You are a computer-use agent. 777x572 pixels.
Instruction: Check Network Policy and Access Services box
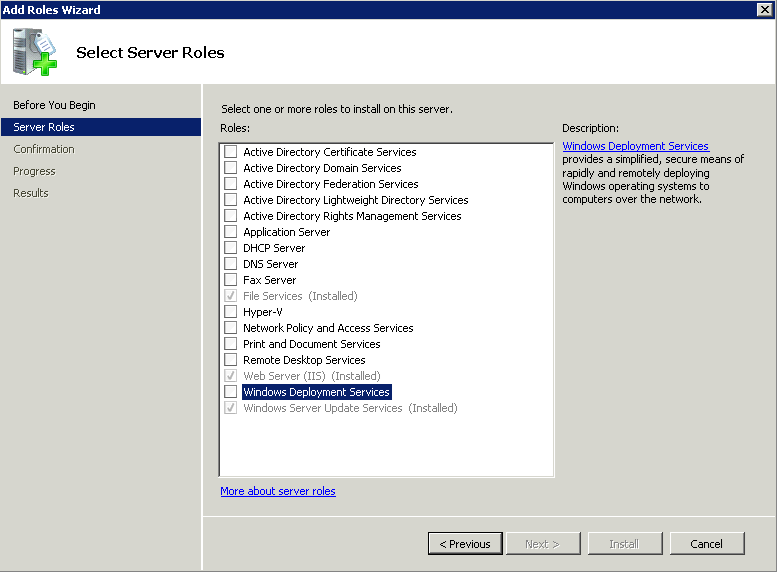[230, 328]
